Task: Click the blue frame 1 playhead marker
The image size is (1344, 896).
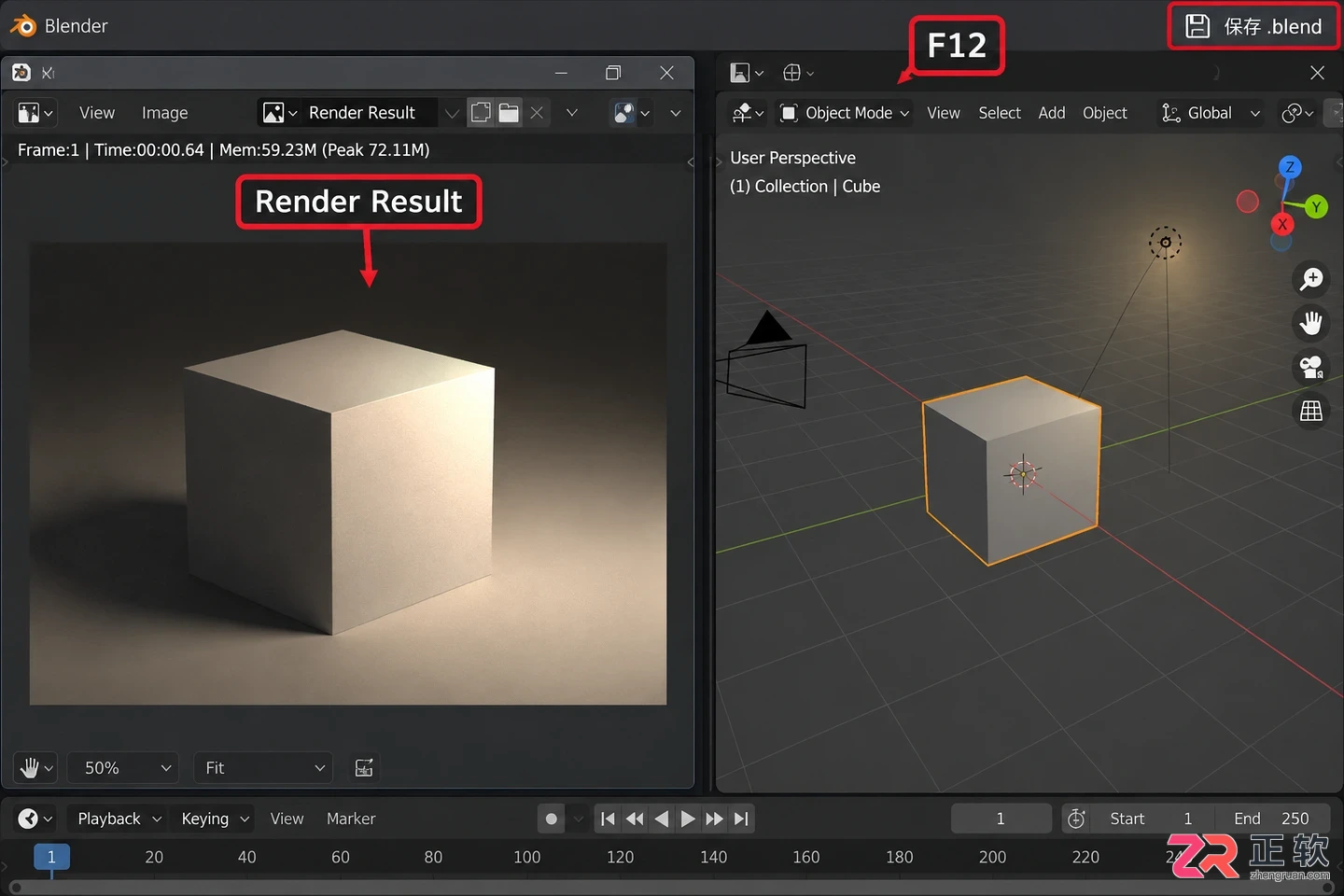Action: coord(51,857)
